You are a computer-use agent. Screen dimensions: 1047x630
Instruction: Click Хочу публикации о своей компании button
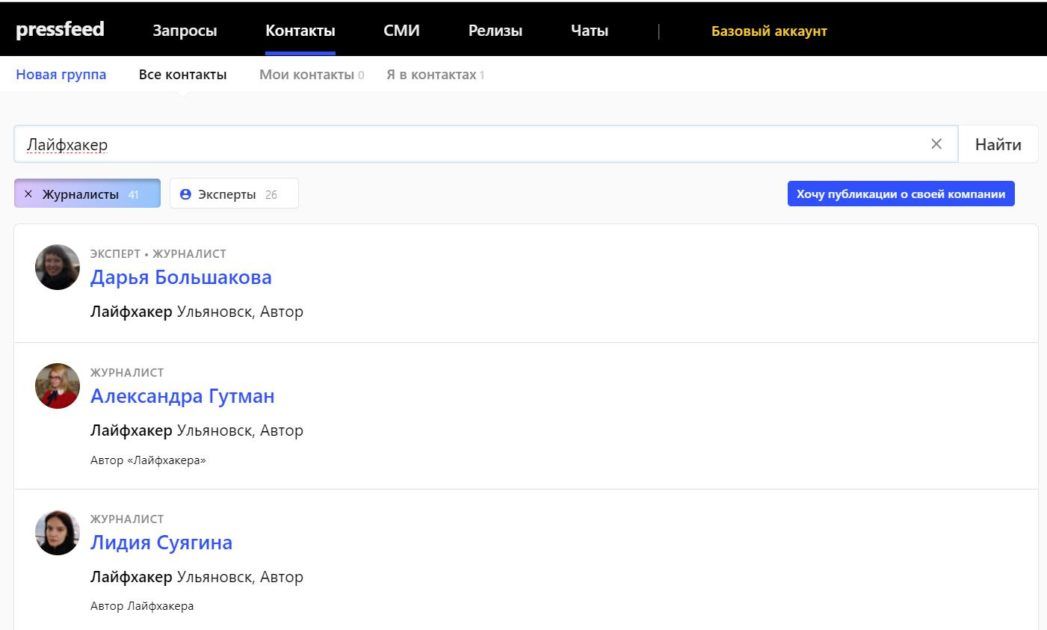click(x=900, y=194)
